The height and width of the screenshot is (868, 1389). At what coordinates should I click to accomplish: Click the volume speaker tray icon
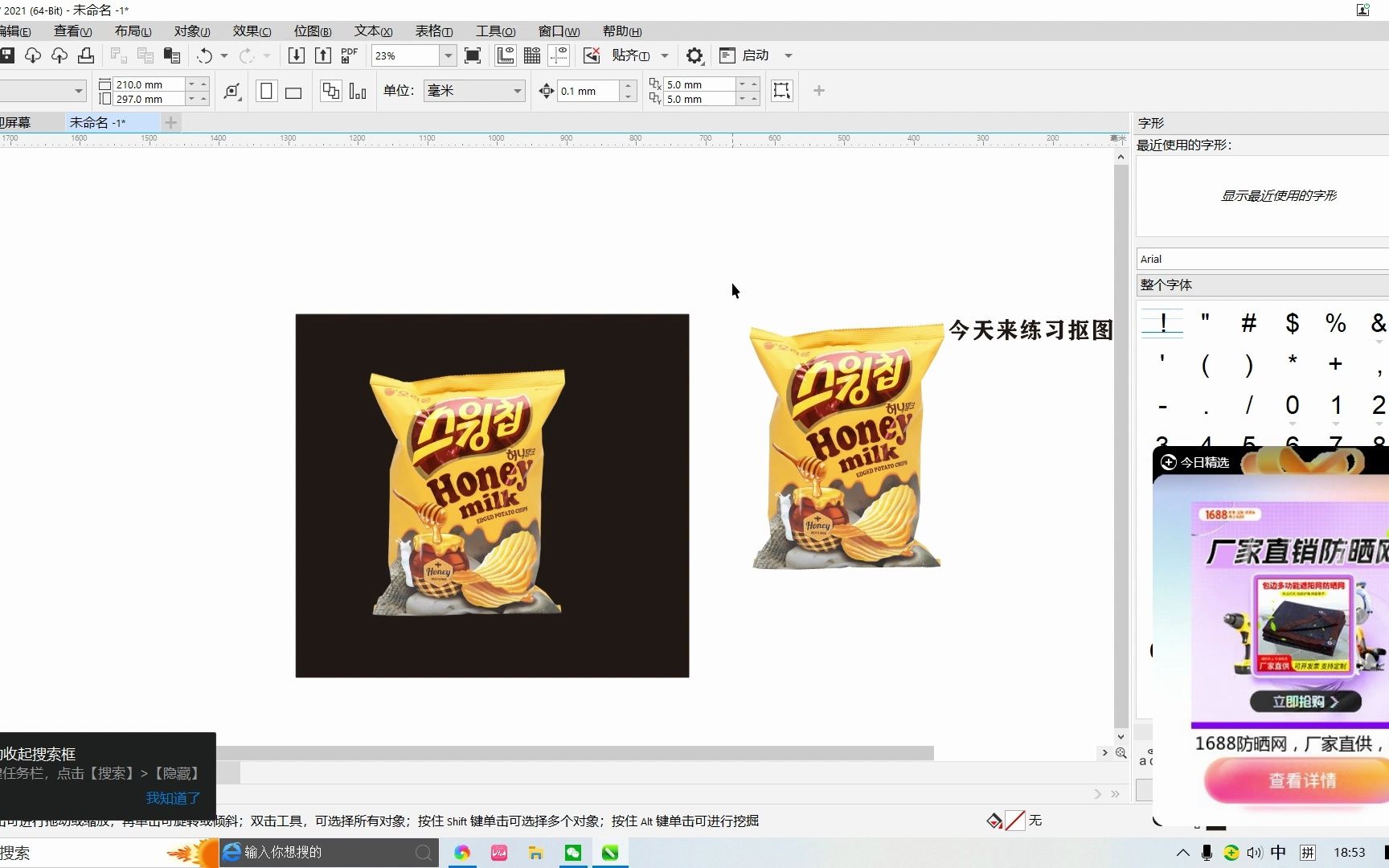tap(1255, 853)
